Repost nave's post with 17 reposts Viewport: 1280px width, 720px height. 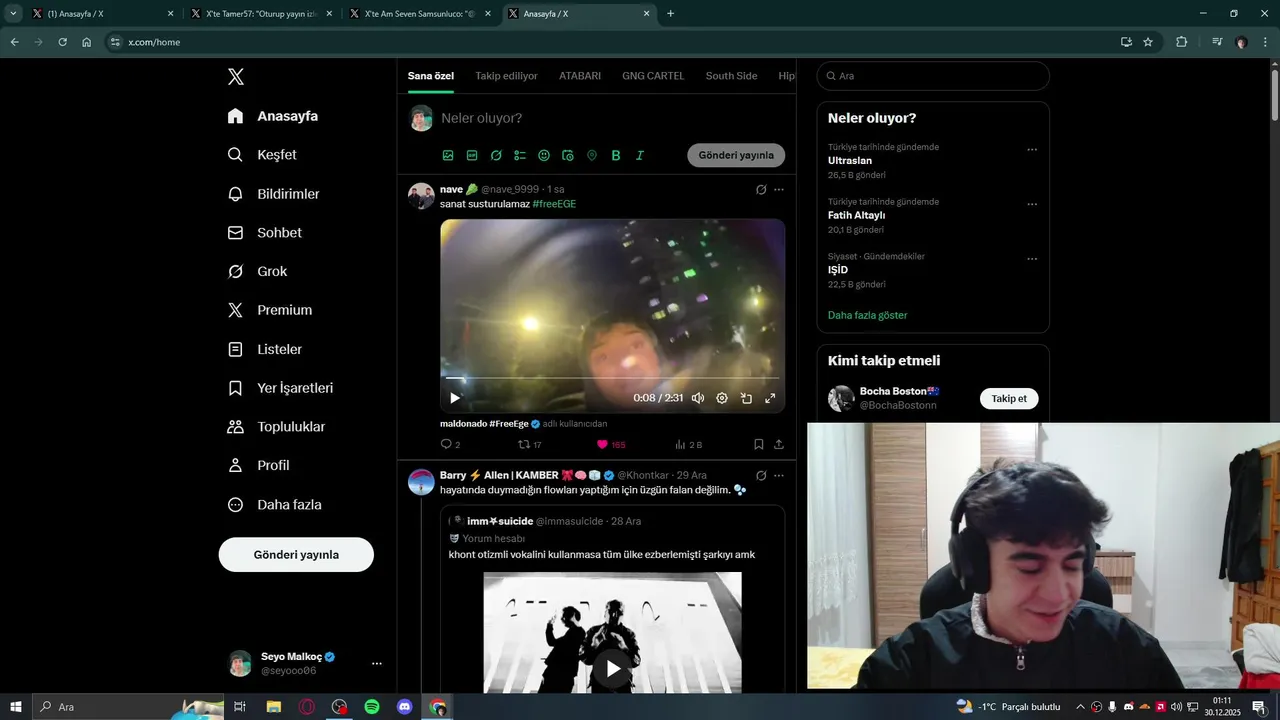pyautogui.click(x=530, y=444)
